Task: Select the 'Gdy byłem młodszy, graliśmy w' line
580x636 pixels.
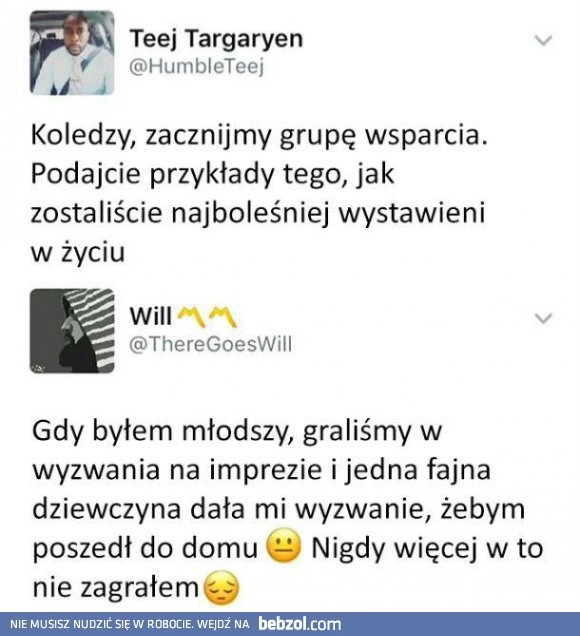Action: coord(237,432)
